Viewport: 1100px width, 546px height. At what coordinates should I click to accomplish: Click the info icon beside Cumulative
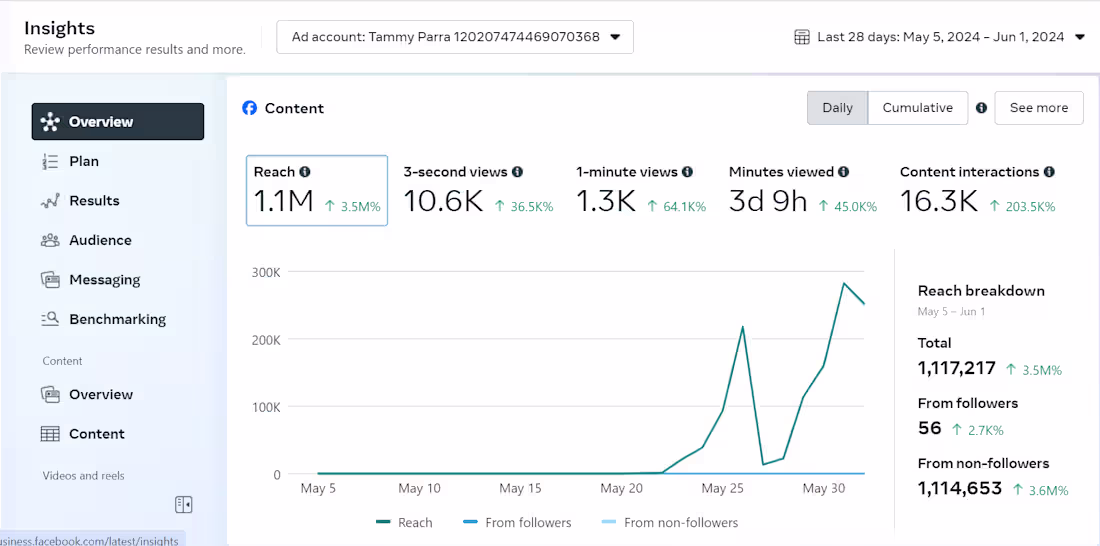[981, 108]
